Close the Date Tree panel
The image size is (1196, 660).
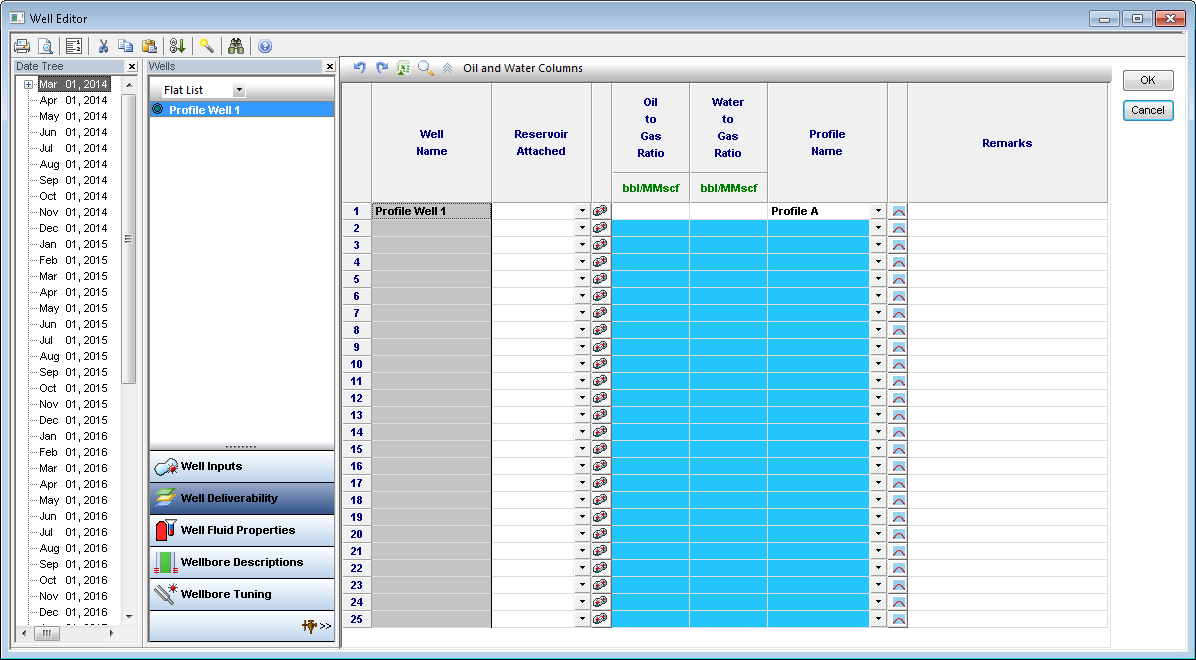pyautogui.click(x=131, y=67)
